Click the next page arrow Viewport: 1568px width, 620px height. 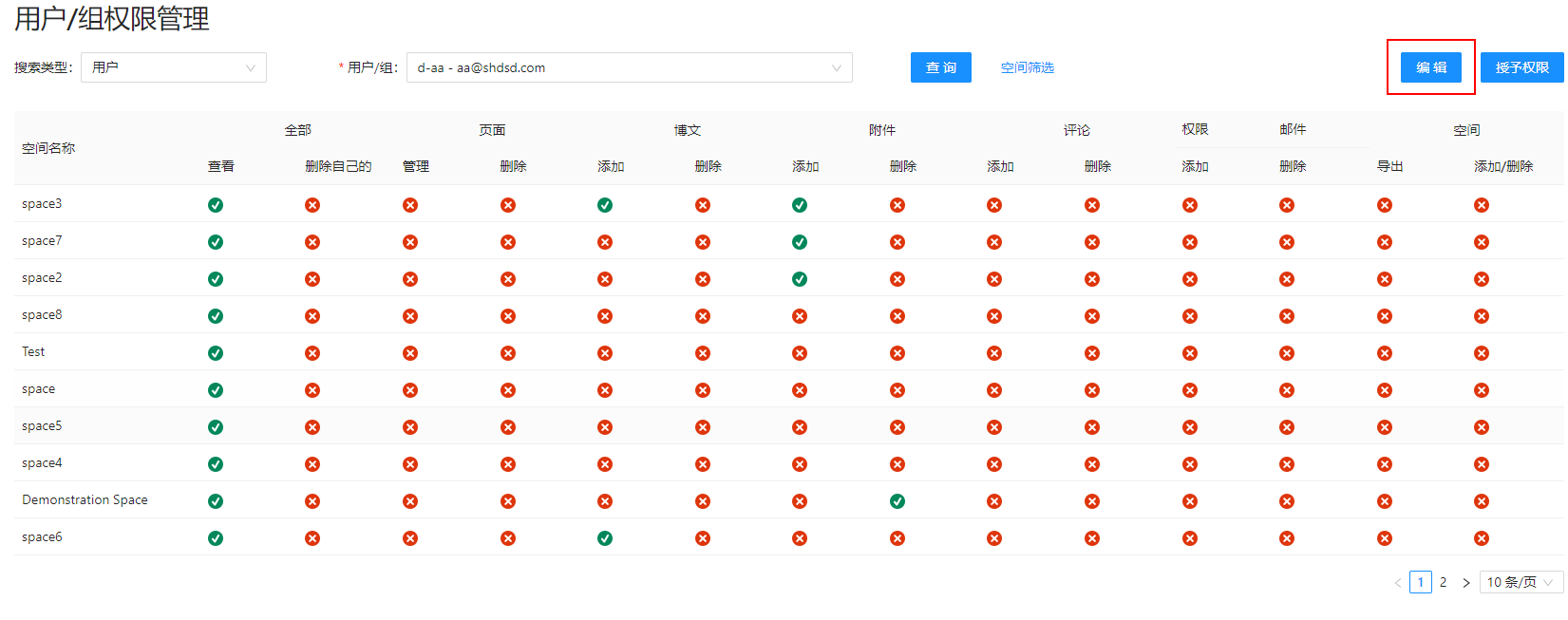point(1466,582)
